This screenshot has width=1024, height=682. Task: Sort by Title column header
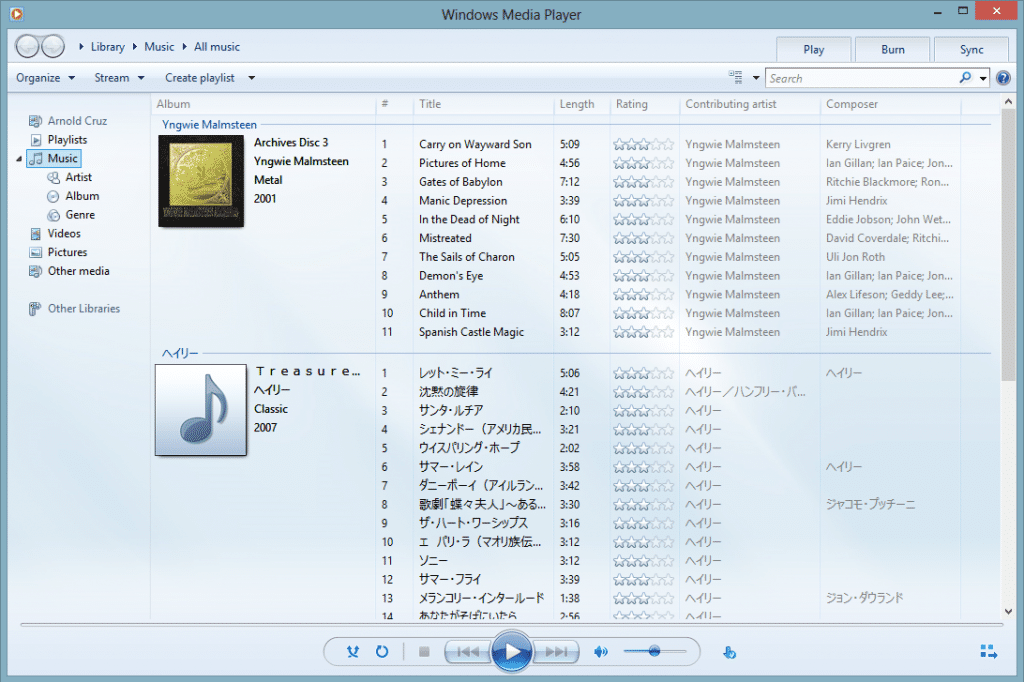pyautogui.click(x=483, y=104)
